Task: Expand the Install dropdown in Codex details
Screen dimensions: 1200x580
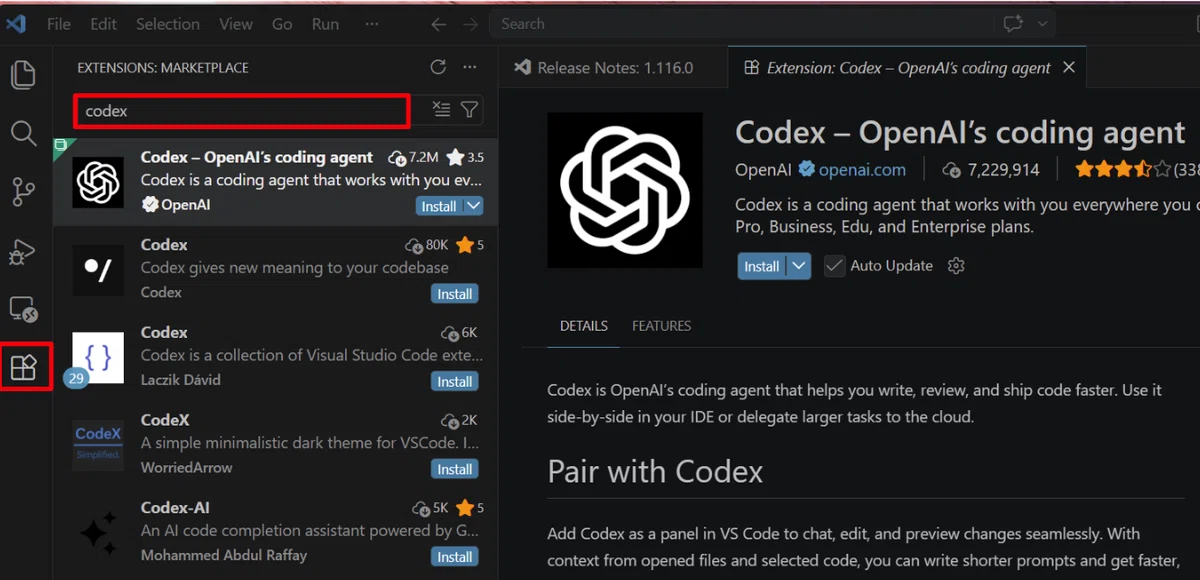Action: pyautogui.click(x=799, y=266)
